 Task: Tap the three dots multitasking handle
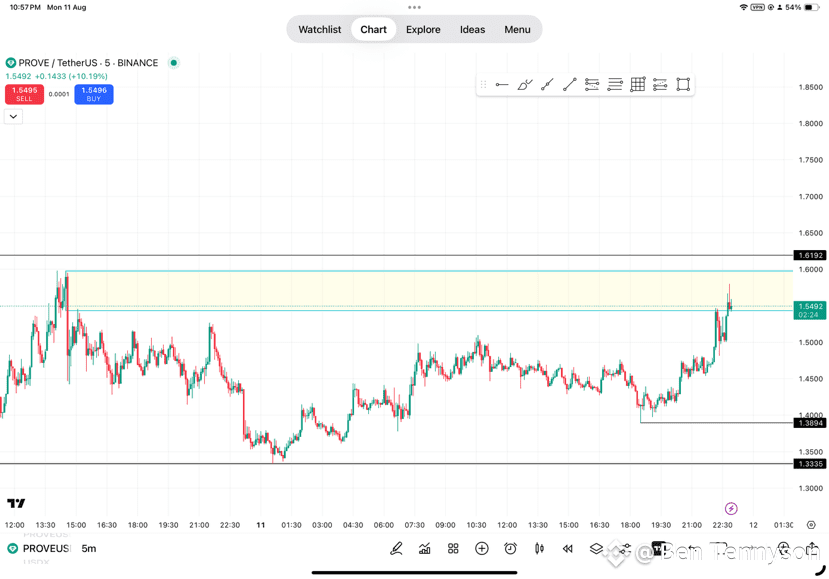pos(414,7)
